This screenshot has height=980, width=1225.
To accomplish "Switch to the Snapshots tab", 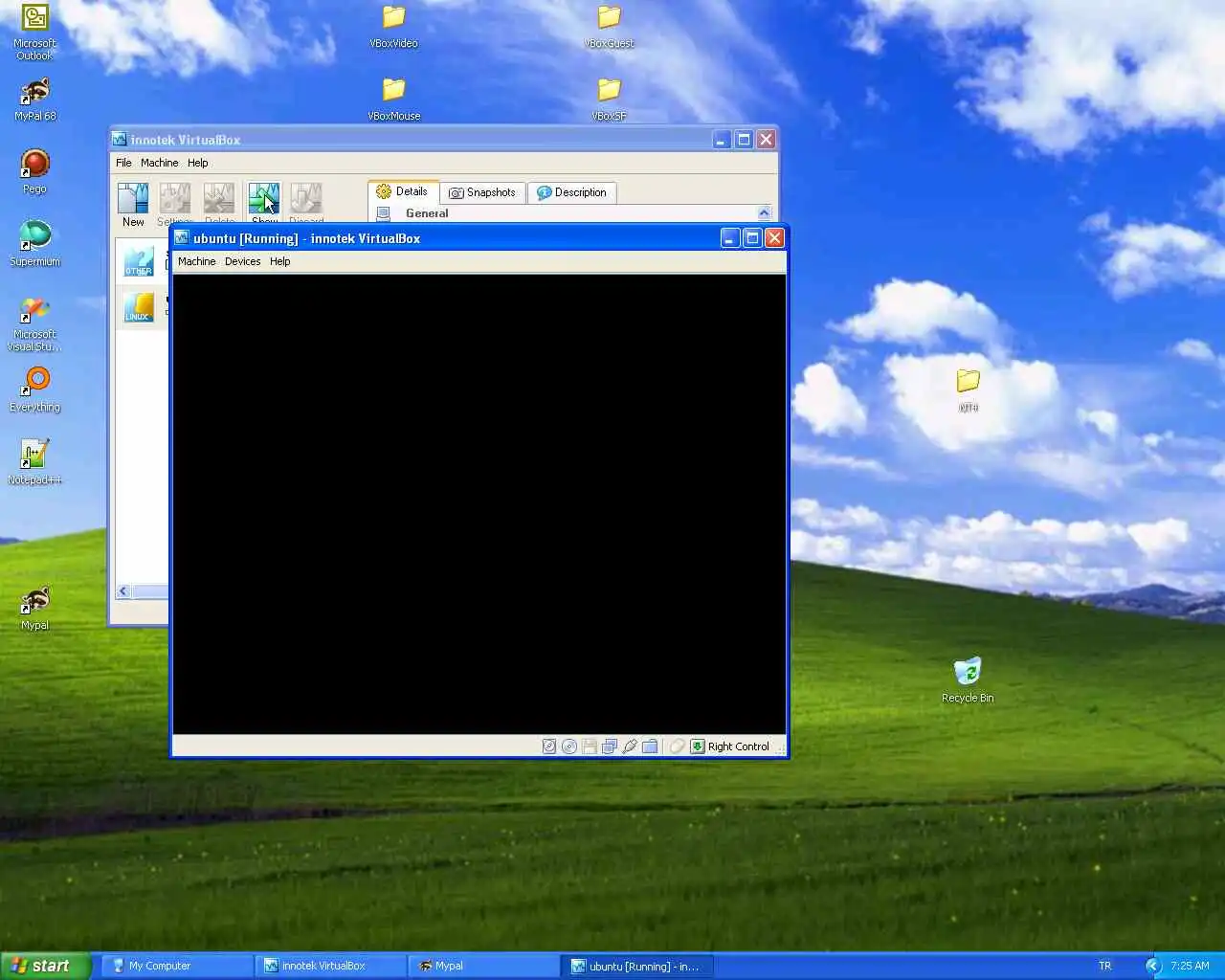I will tap(483, 192).
